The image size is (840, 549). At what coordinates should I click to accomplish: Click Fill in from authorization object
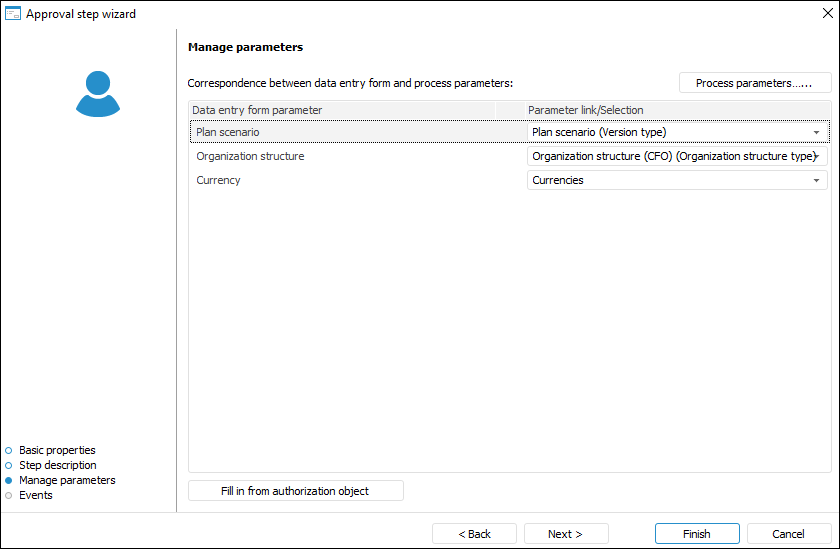coord(295,491)
